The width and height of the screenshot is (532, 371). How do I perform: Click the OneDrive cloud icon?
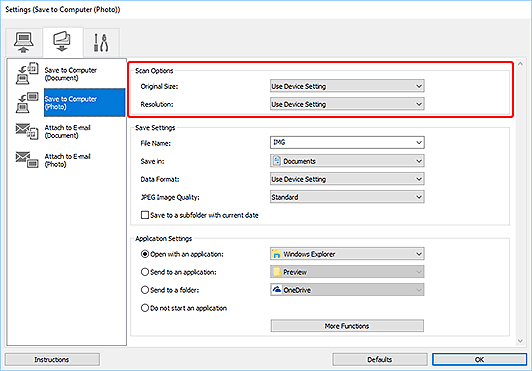pyautogui.click(x=277, y=290)
